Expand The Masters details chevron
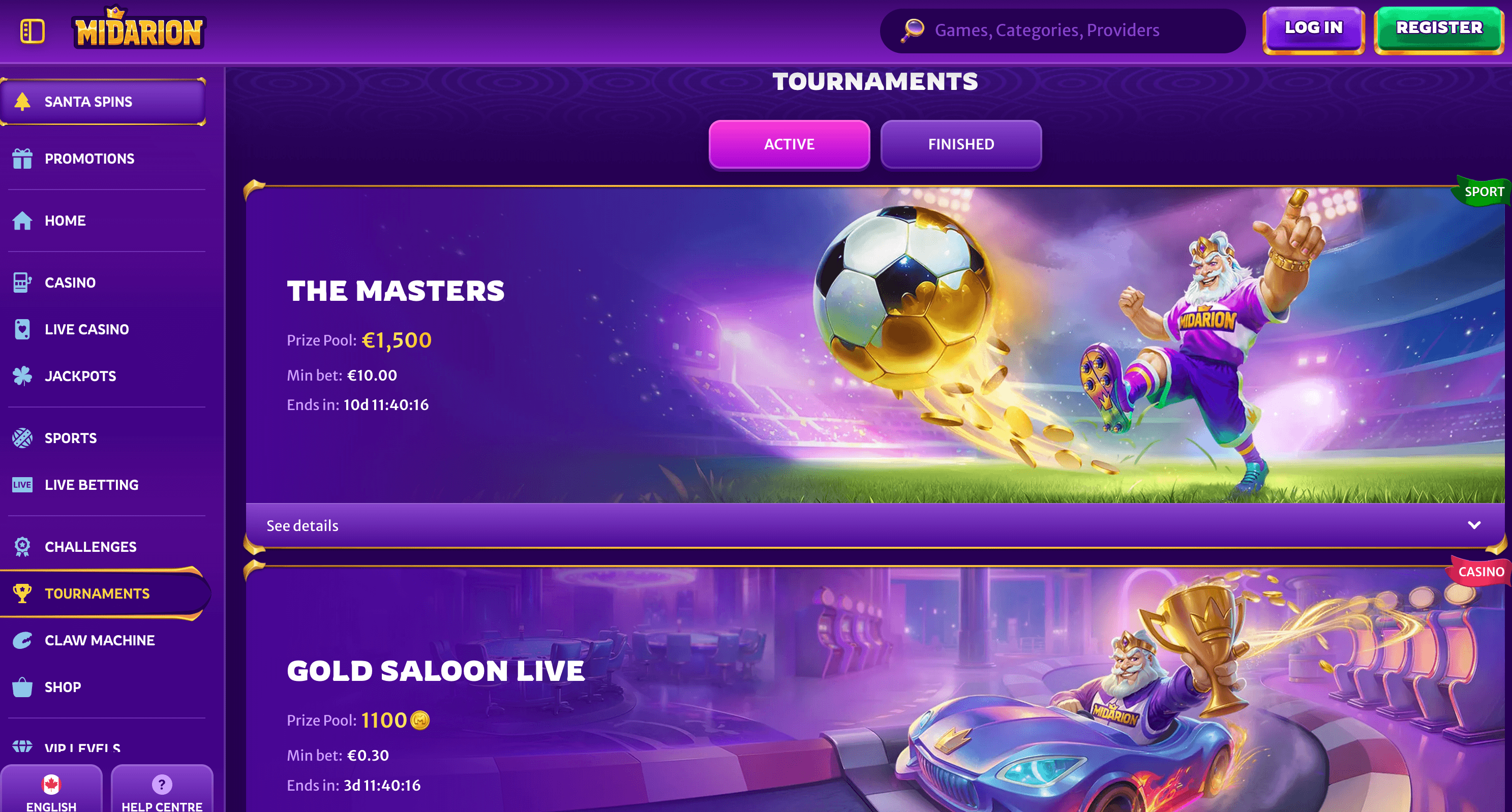The width and height of the screenshot is (1512, 812). (x=1474, y=525)
